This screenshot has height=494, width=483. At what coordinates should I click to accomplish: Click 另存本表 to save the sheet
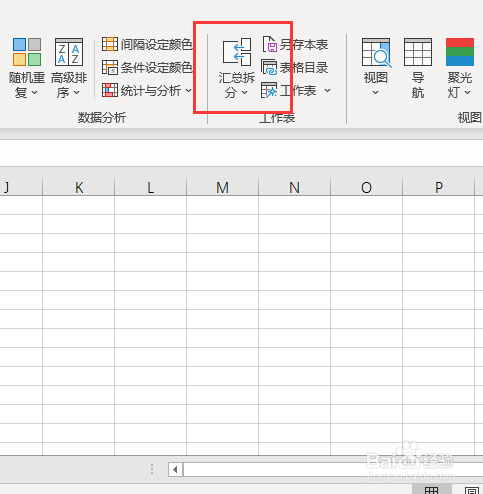tap(295, 45)
